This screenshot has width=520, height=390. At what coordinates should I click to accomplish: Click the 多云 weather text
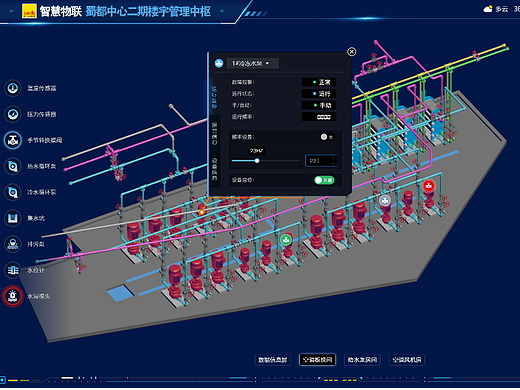502,9
